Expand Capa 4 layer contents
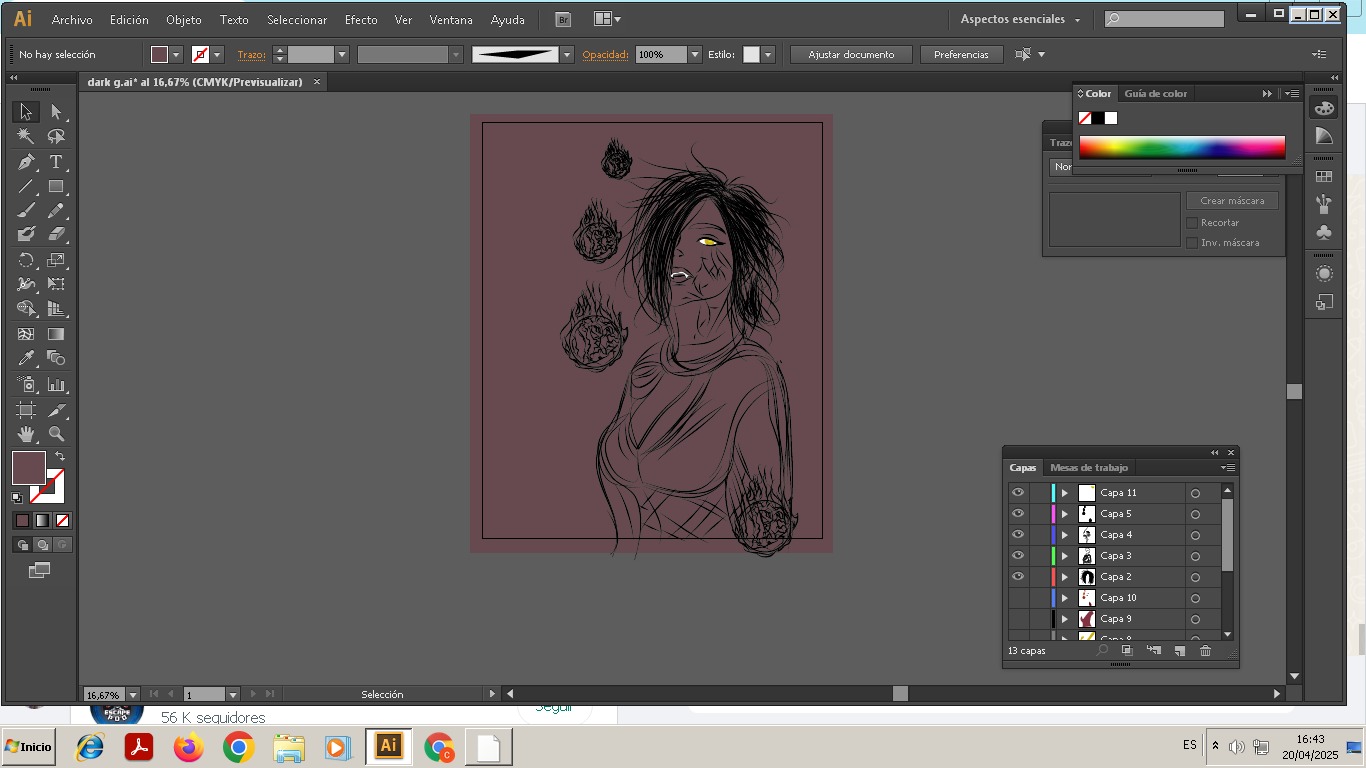 click(1065, 535)
